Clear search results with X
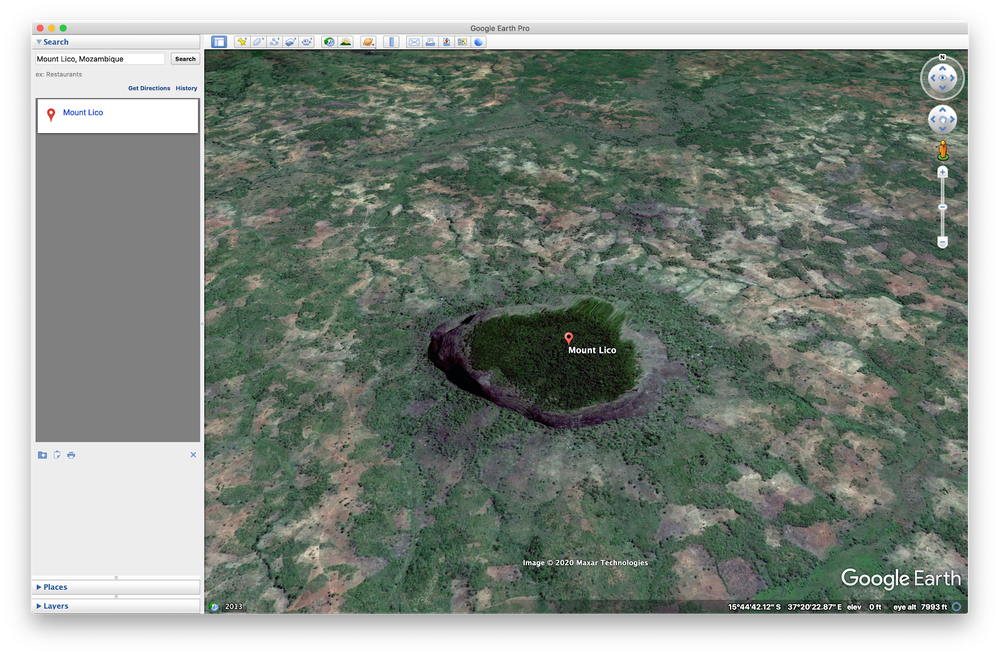 [x=193, y=455]
